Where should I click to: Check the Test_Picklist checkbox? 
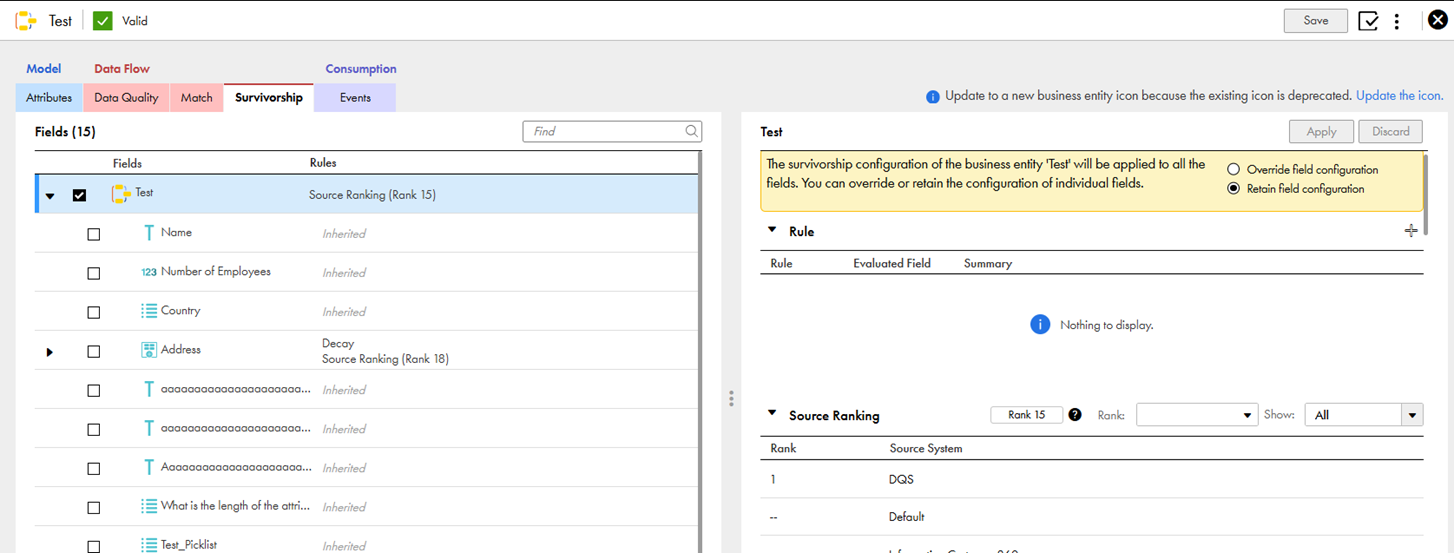(94, 546)
